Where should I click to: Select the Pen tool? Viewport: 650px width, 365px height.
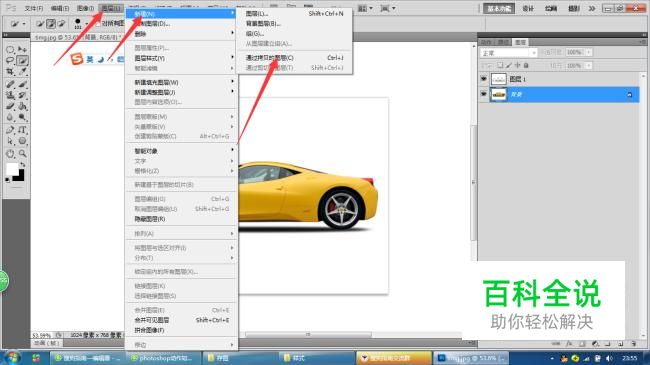[x=10, y=130]
